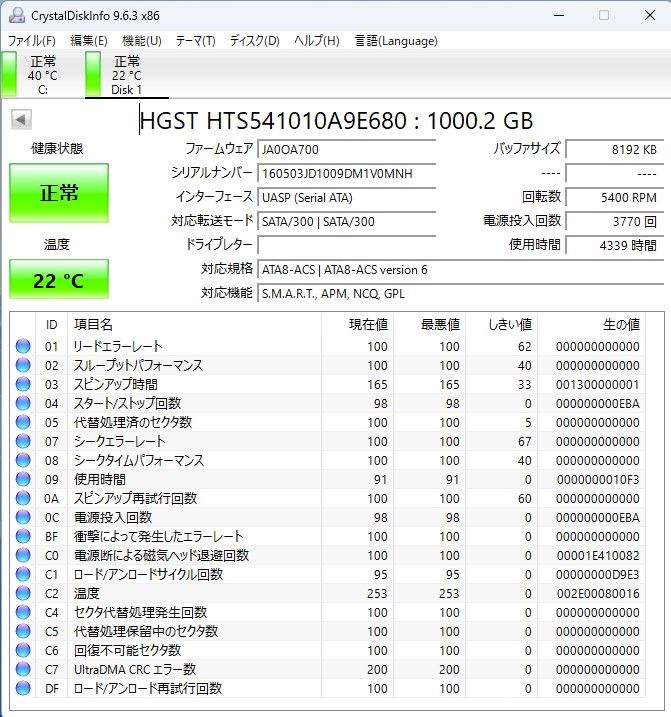671x717 pixels.
Task: Click the buffer size value 8192 KB
Action: (615, 150)
